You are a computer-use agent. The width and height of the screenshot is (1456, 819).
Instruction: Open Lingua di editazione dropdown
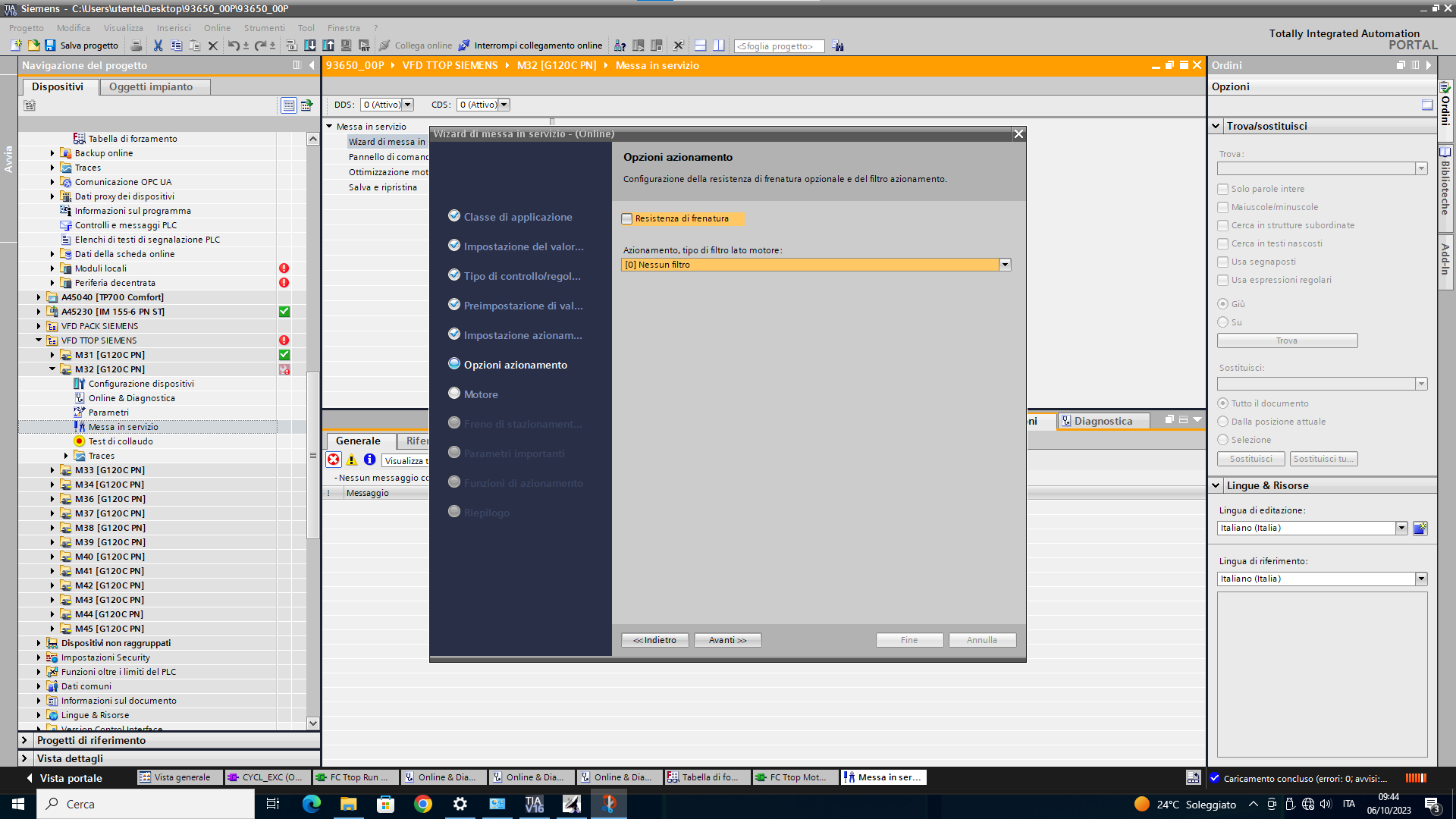[1401, 528]
